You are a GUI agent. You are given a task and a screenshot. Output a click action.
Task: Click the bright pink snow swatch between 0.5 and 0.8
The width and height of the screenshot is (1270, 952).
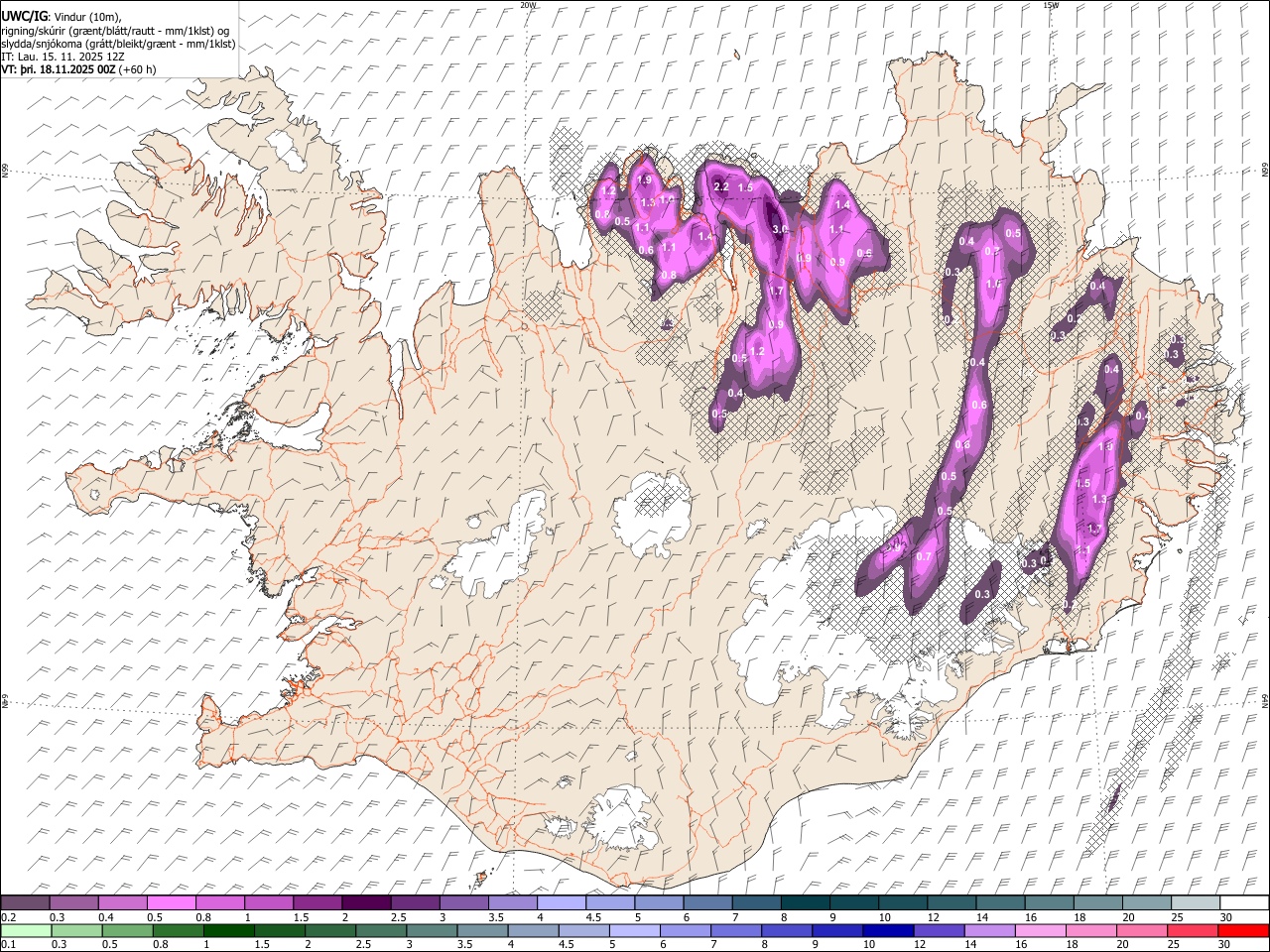coord(171,902)
